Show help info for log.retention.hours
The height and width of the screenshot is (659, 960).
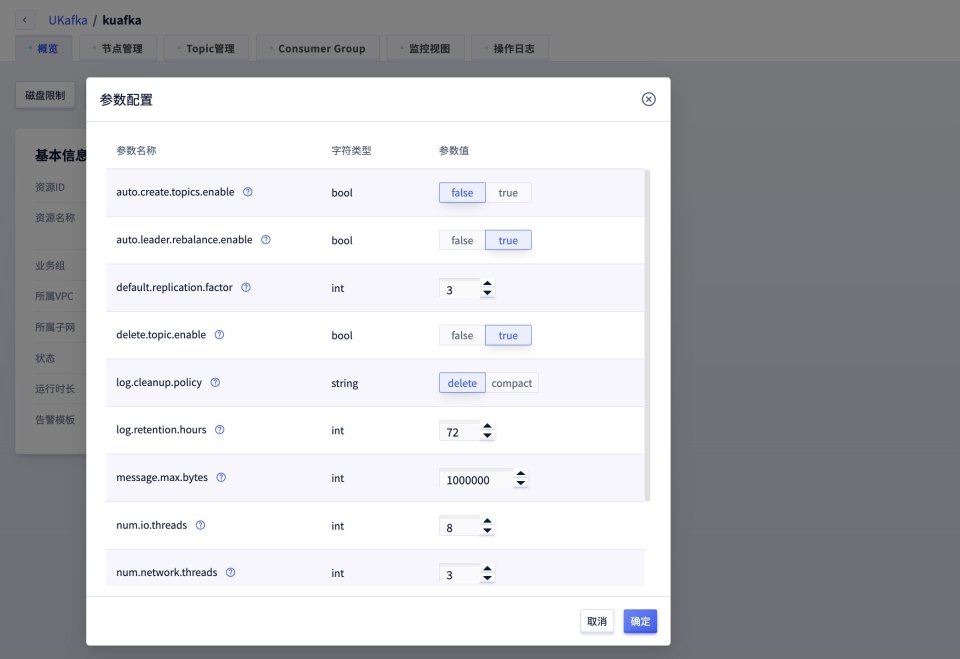220,430
